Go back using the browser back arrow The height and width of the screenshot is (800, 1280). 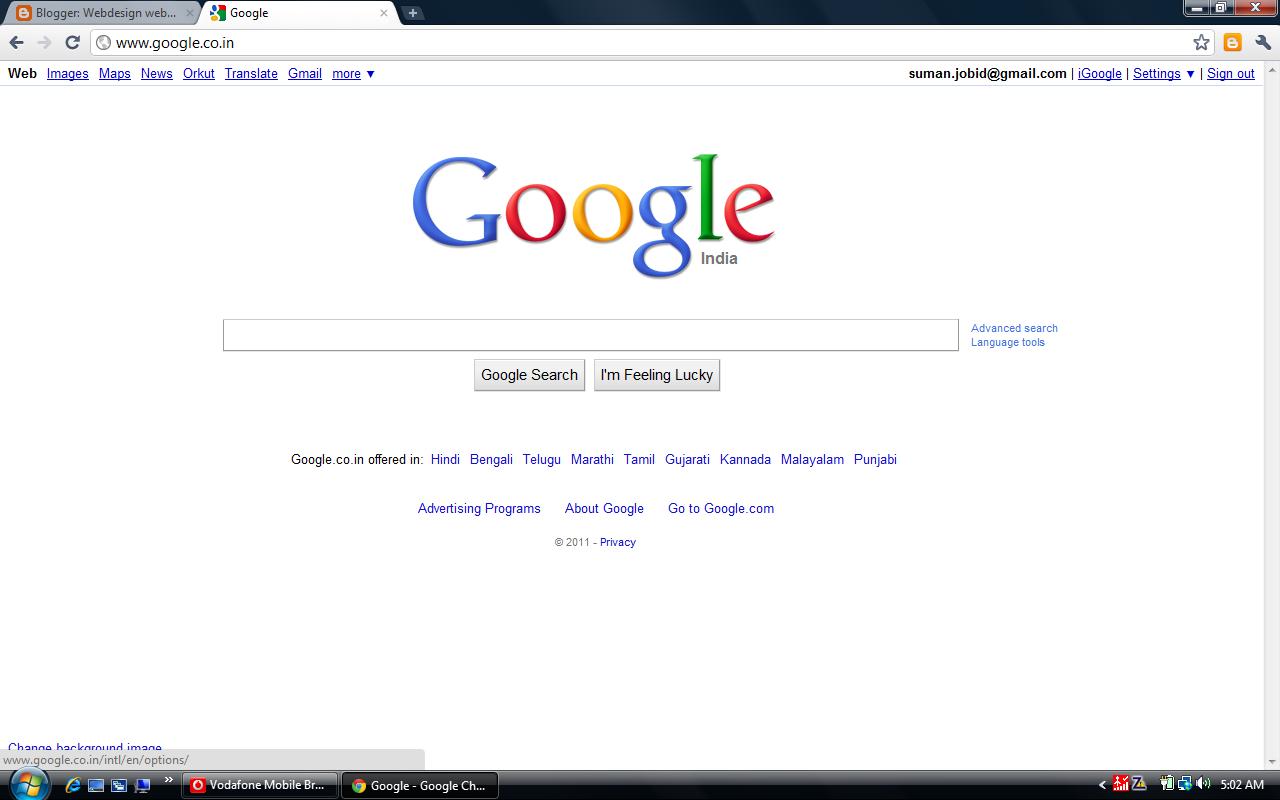(16, 42)
